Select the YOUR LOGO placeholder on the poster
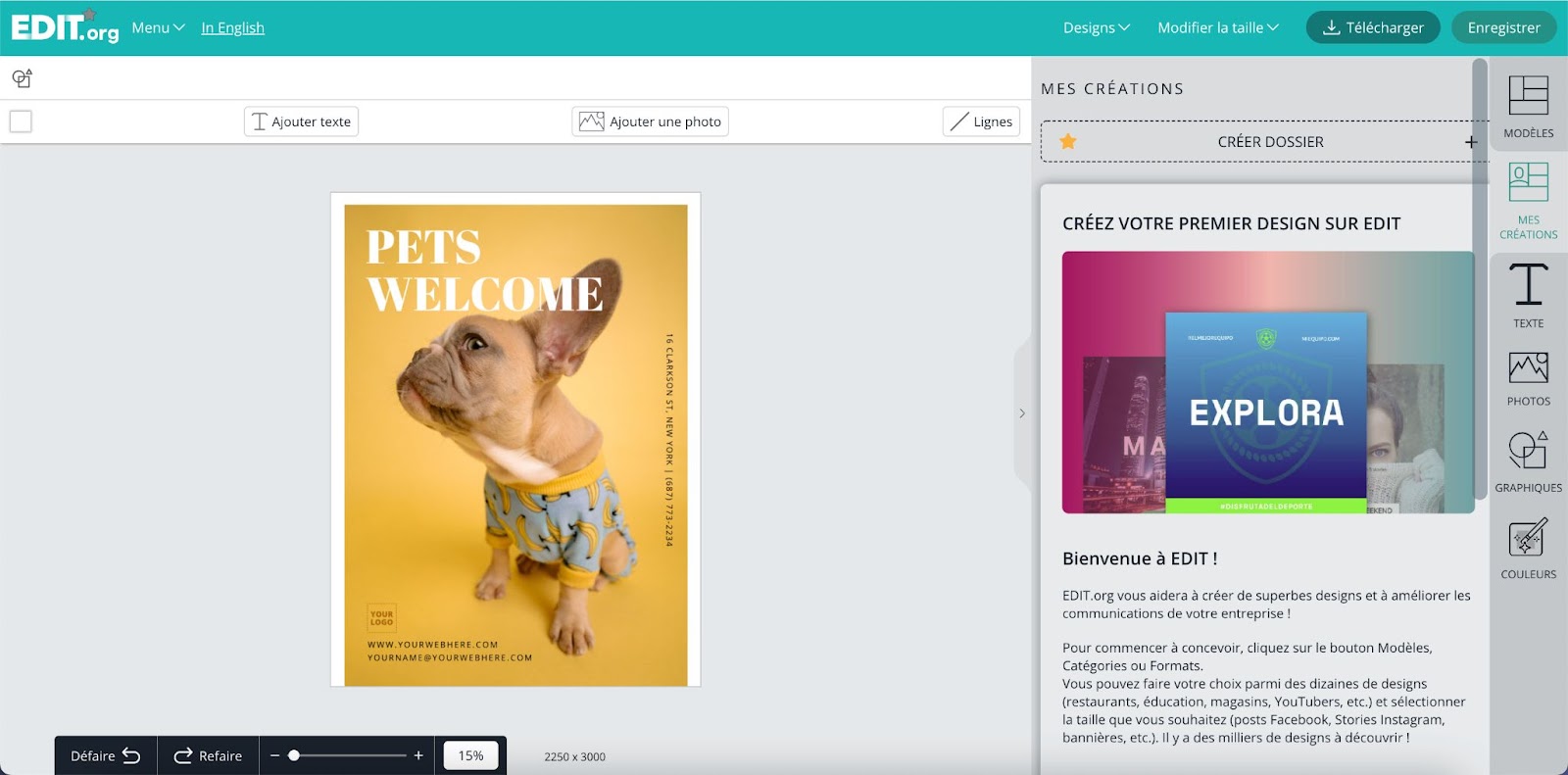The image size is (1568, 775). pyautogui.click(x=381, y=617)
